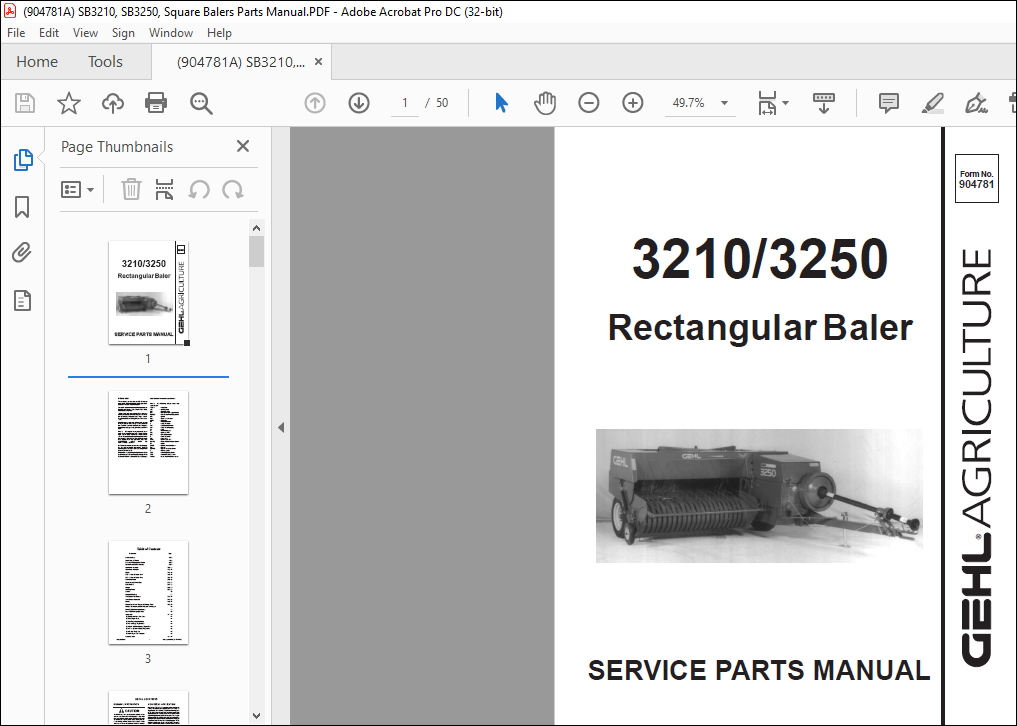Image resolution: width=1017 pixels, height=726 pixels.
Task: Collapse the navigation pane with the arrow
Action: pyautogui.click(x=281, y=428)
